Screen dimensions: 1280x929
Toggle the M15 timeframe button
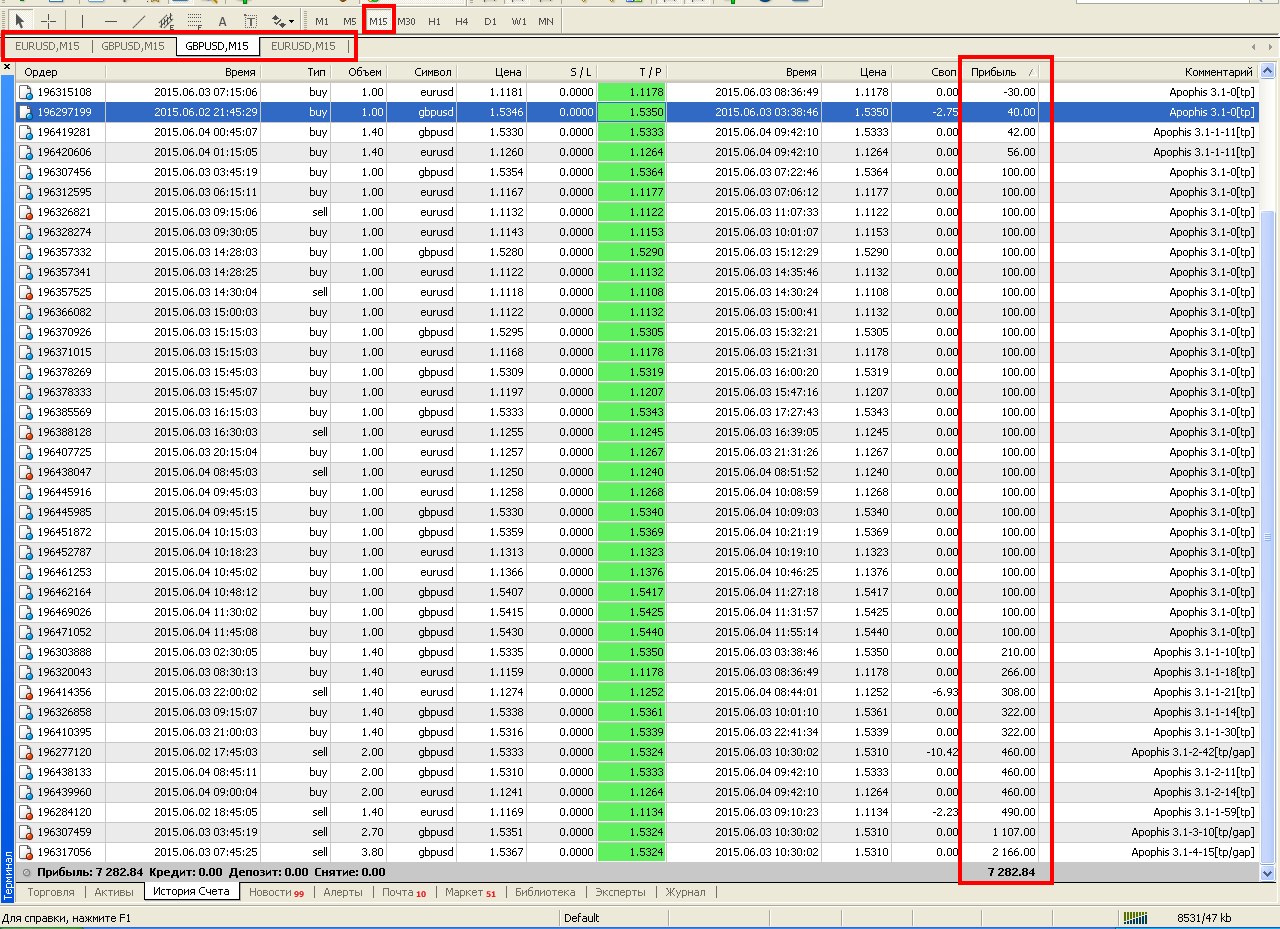(x=378, y=21)
